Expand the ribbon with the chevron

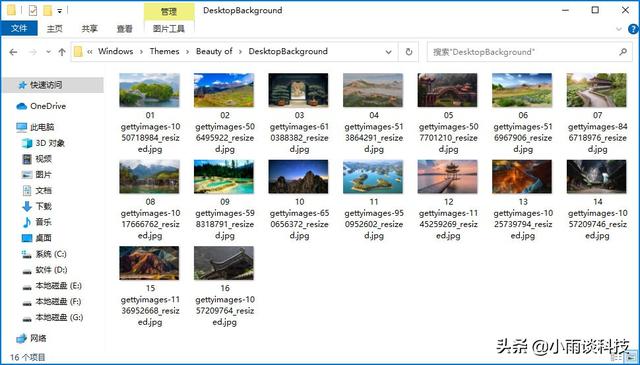coord(619,29)
